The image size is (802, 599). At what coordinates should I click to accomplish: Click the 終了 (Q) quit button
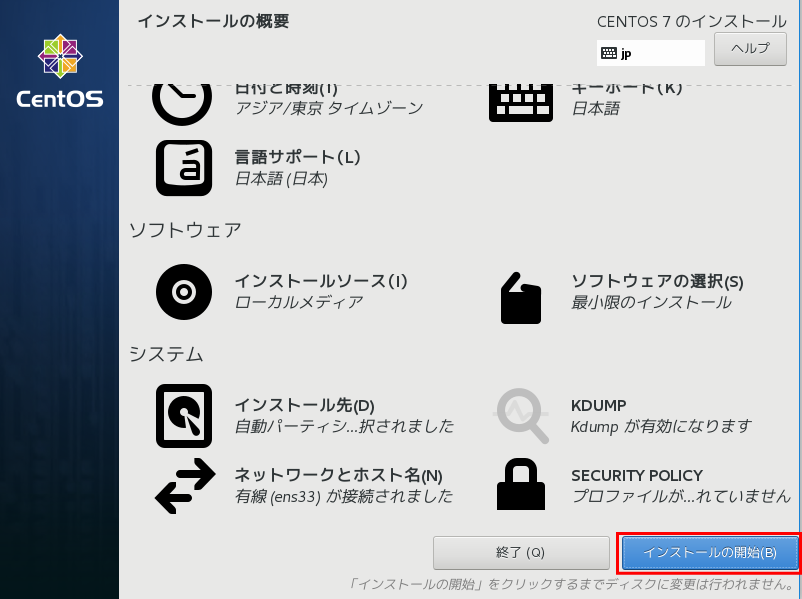tap(521, 553)
